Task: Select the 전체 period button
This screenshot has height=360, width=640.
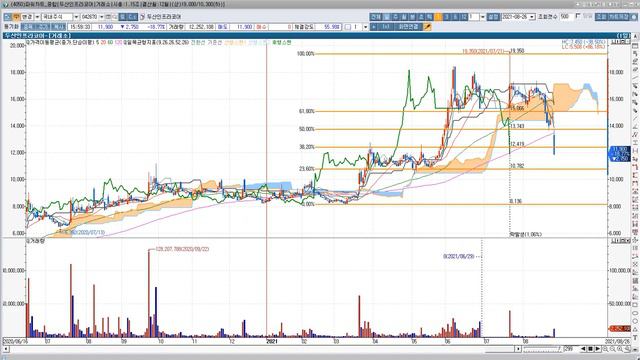Action: [376, 17]
